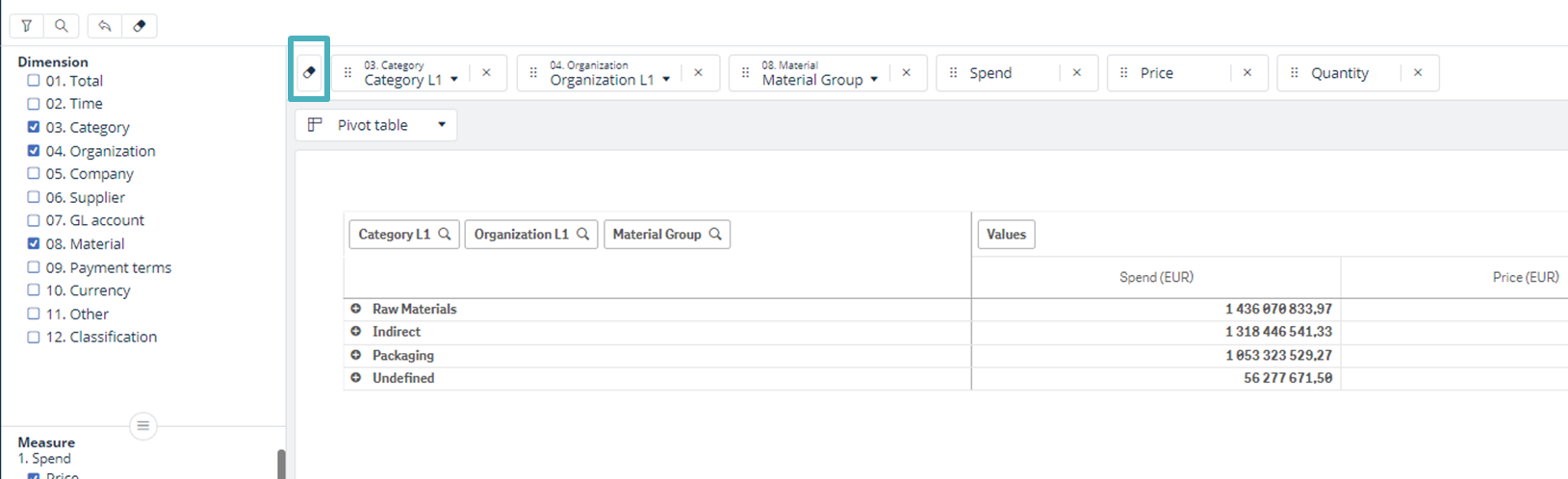Click the highlighted eraser beside the Category chip

[309, 72]
